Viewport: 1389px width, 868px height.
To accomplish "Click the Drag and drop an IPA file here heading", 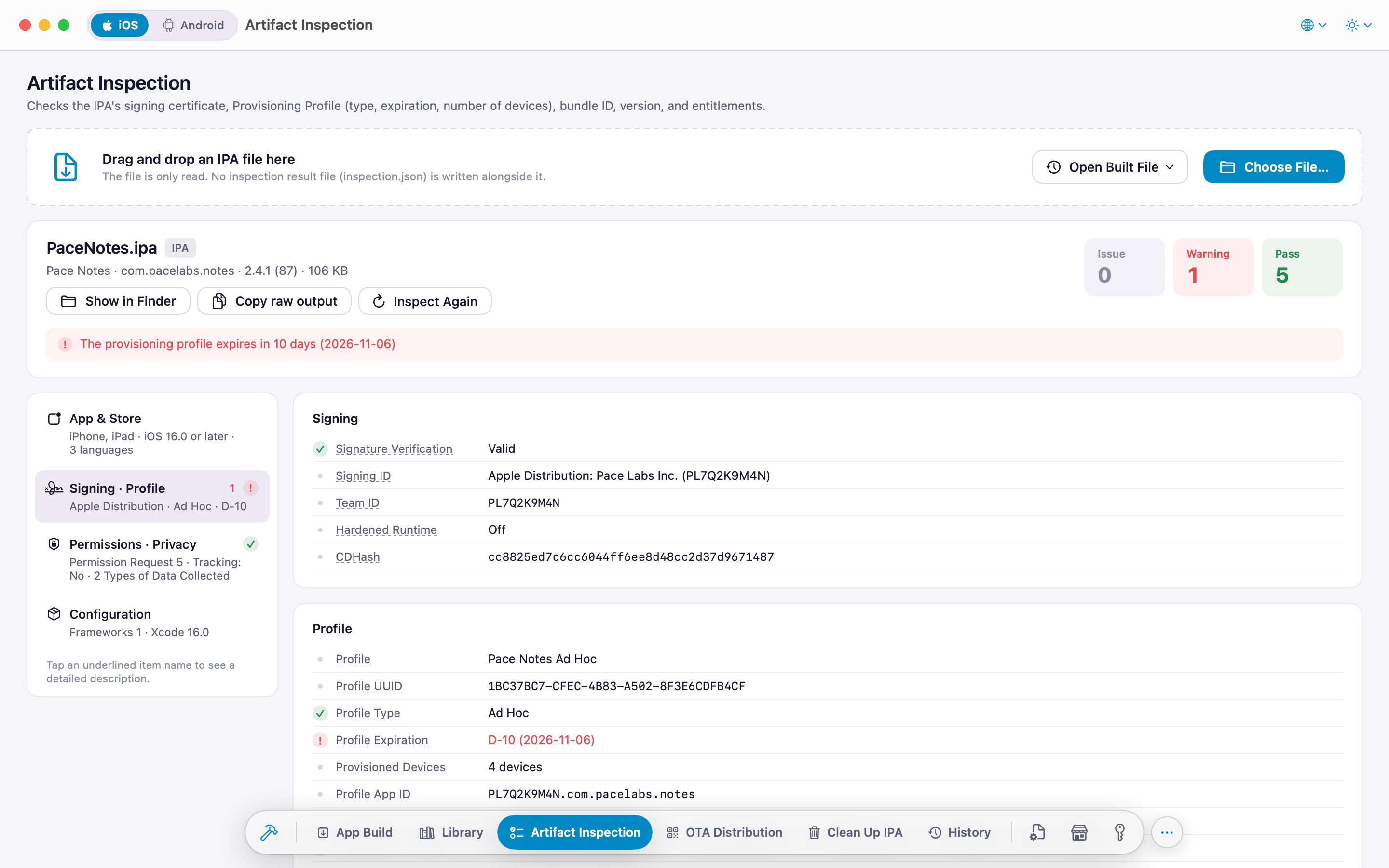I will click(199, 159).
